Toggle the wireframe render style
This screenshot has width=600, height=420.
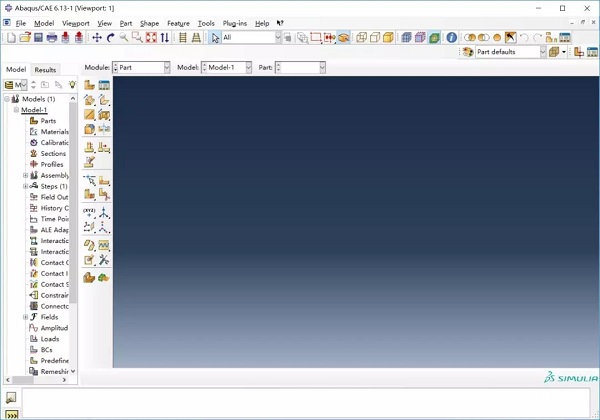[x=361, y=38]
